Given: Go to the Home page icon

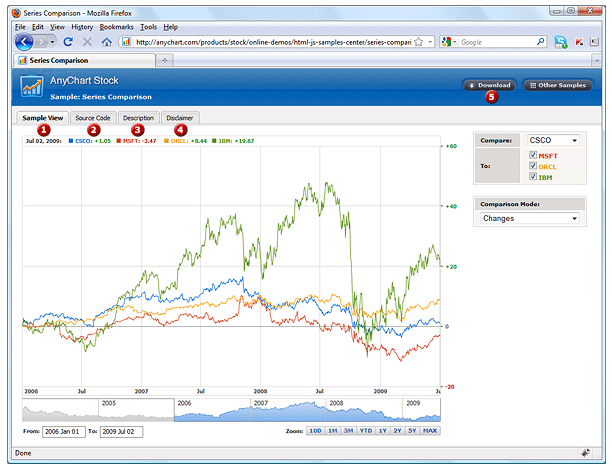Looking at the screenshot, I should pos(106,42).
